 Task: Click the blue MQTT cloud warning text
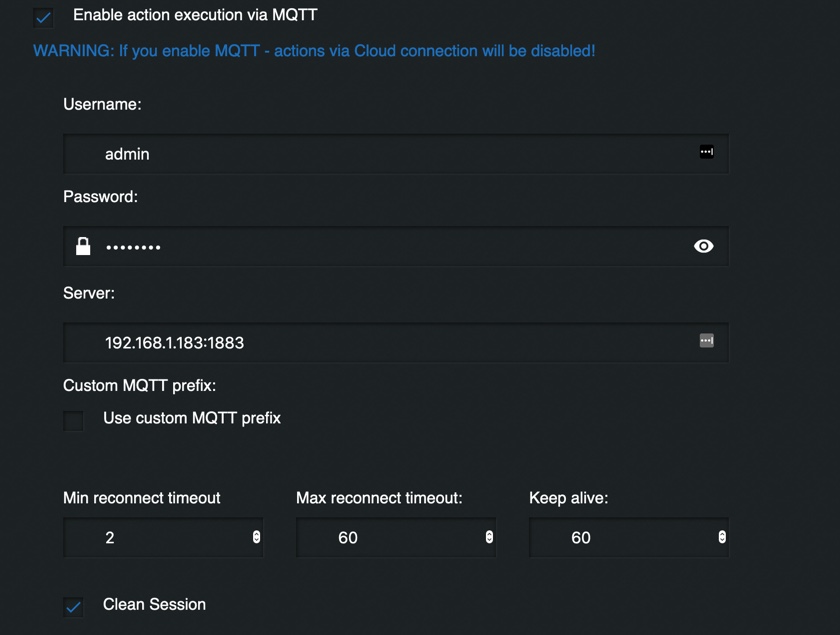314,51
